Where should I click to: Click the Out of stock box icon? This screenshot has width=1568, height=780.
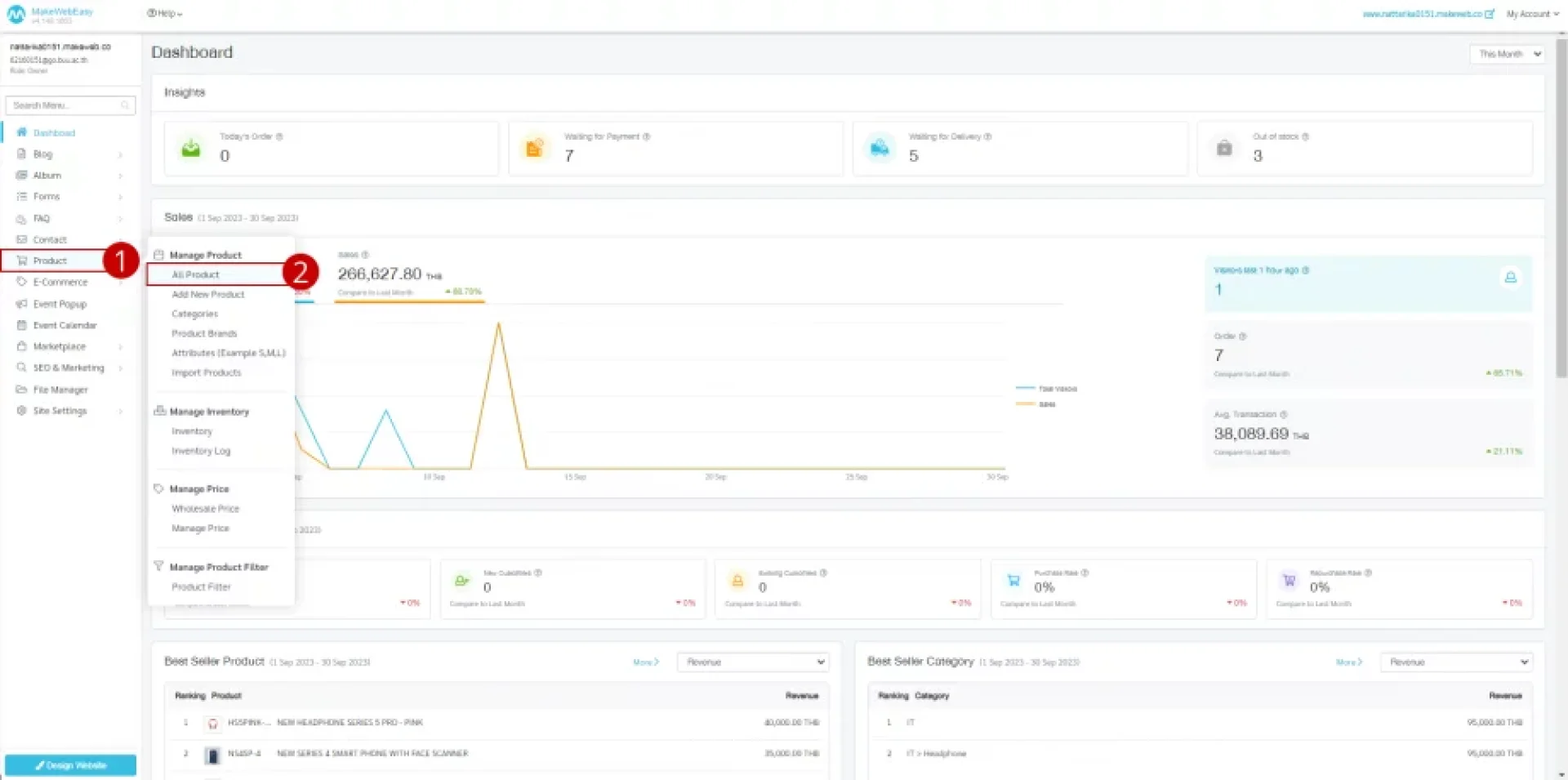(x=1224, y=148)
